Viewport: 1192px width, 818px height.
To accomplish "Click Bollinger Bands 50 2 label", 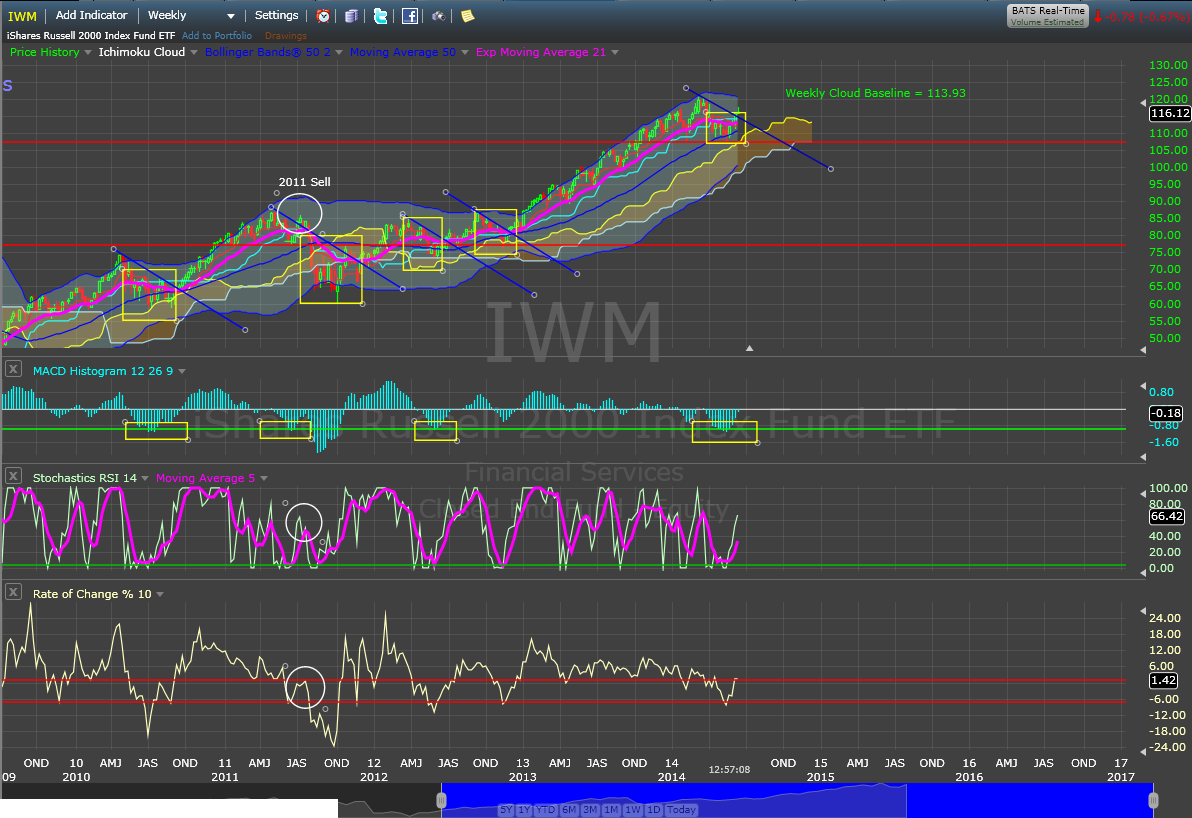I will [268, 52].
